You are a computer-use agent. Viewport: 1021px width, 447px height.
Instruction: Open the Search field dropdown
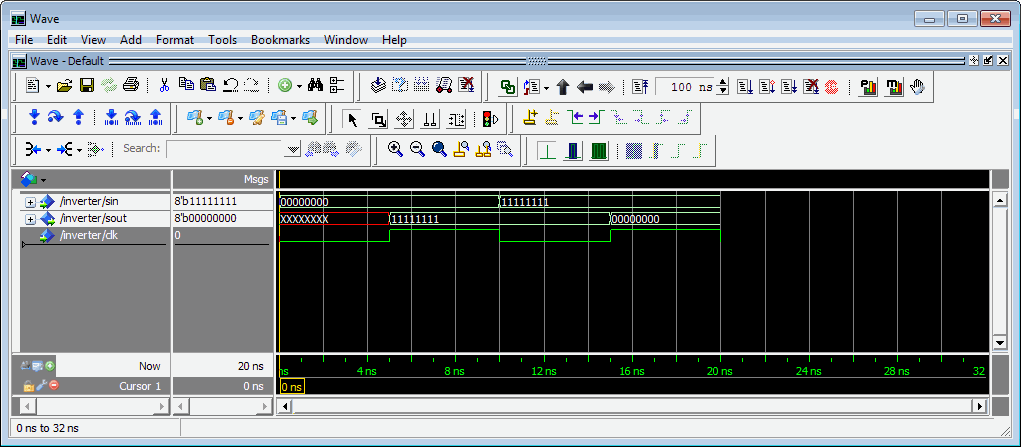click(293, 149)
